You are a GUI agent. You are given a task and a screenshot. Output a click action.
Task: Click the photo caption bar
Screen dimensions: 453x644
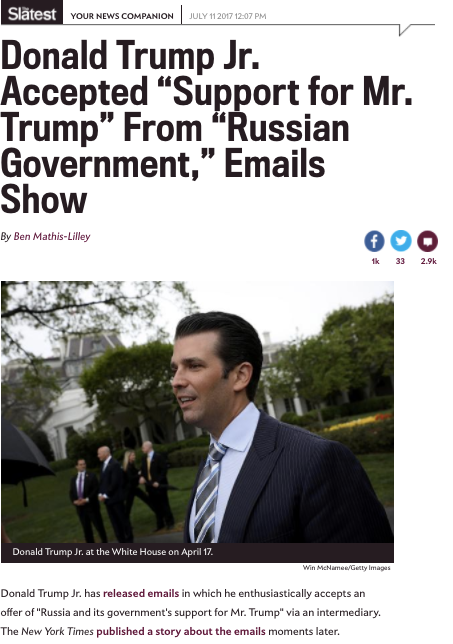coord(197,552)
